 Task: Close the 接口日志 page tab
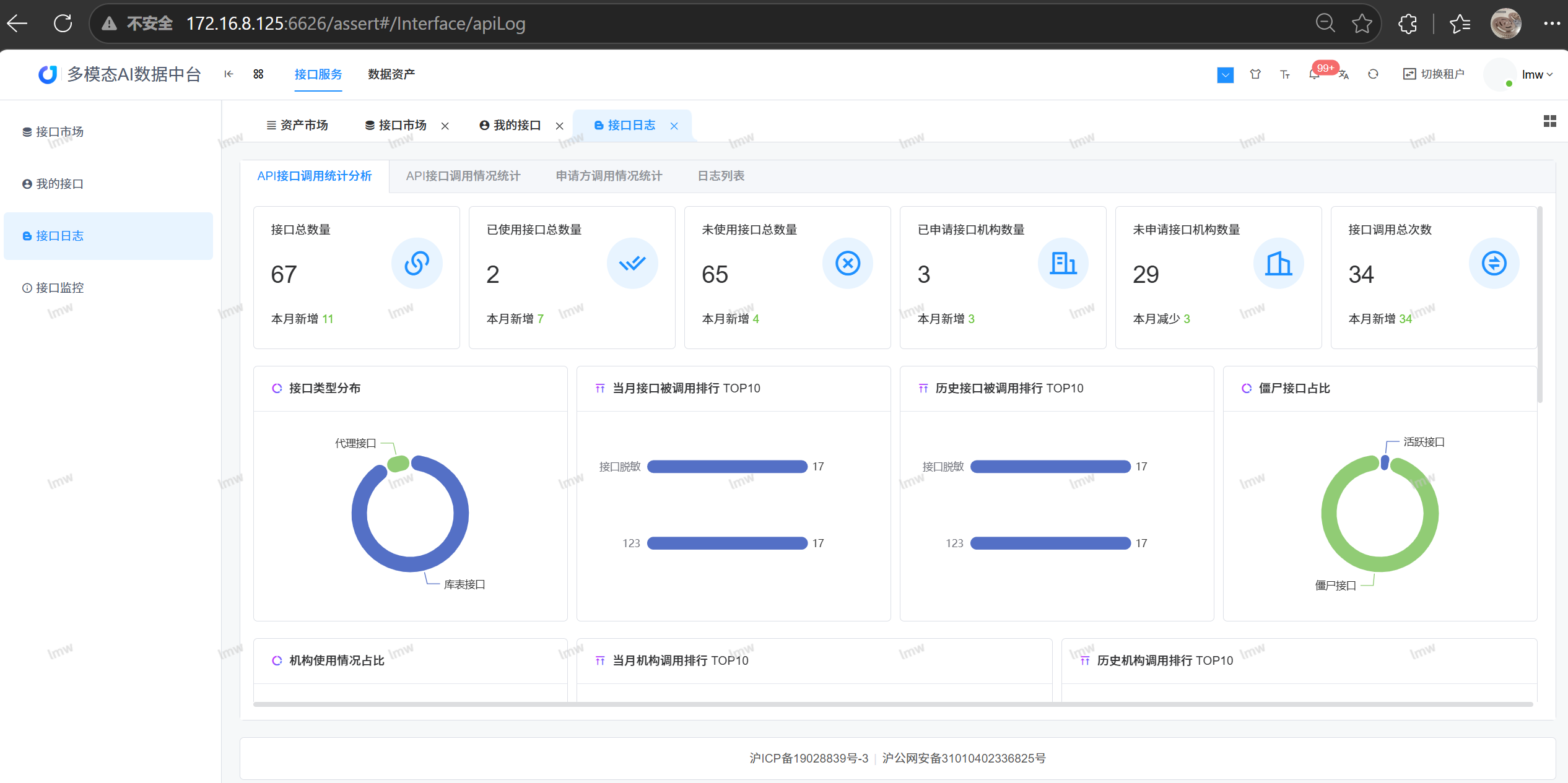point(674,126)
